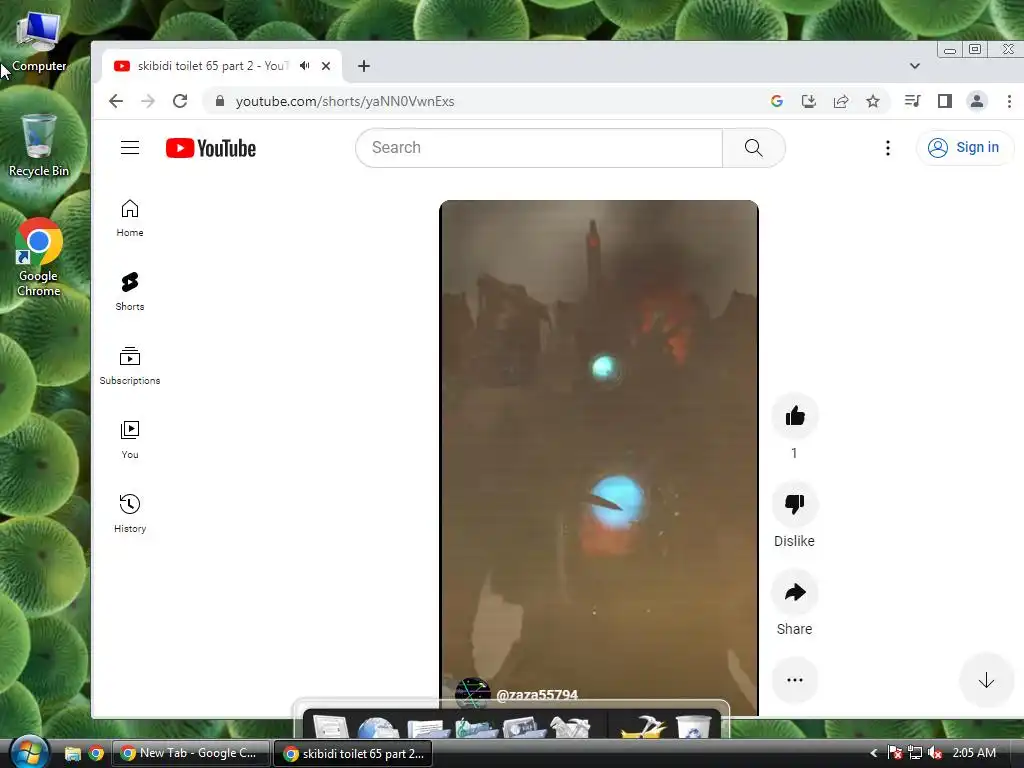Select Google Chrome desktop shortcut
The width and height of the screenshot is (1024, 768).
(39, 258)
